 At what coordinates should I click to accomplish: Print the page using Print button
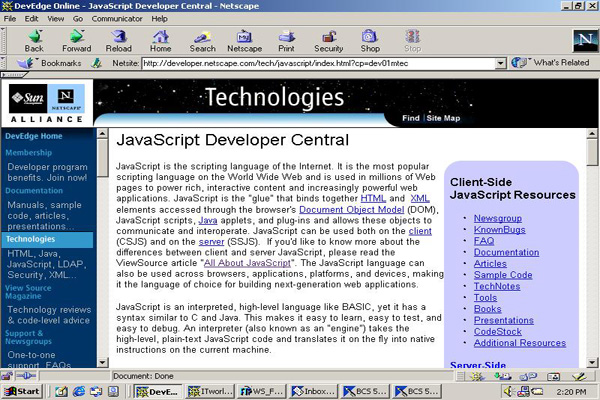pos(286,41)
